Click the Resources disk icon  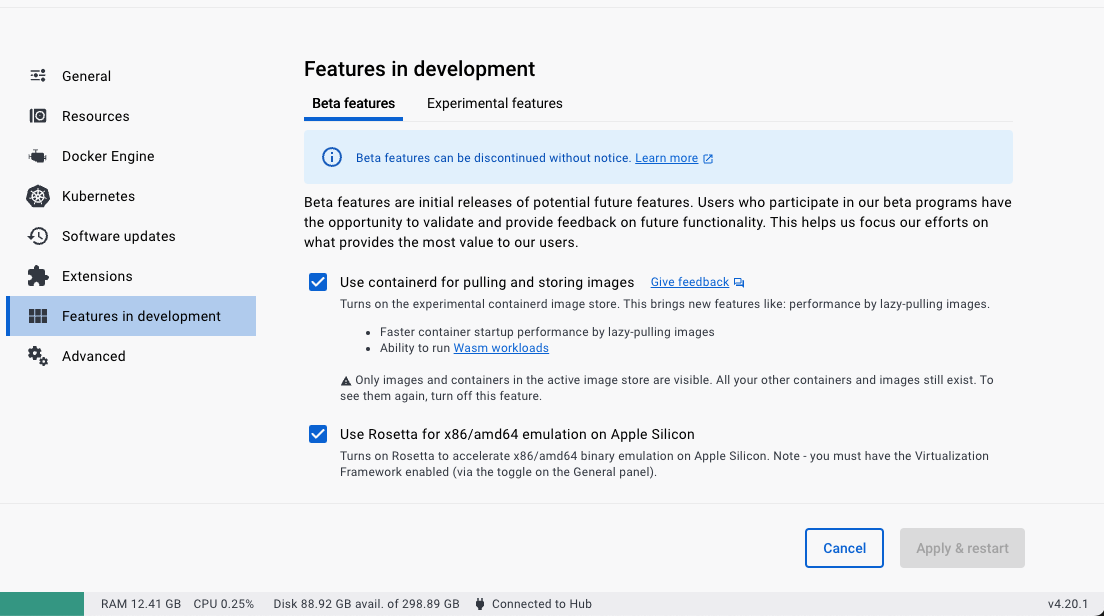pyautogui.click(x=38, y=116)
